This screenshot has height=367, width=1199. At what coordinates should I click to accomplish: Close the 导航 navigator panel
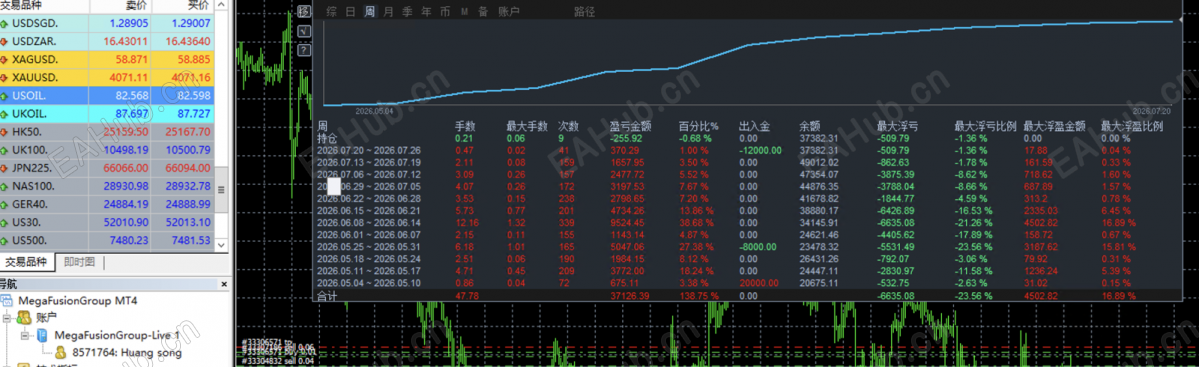point(224,284)
